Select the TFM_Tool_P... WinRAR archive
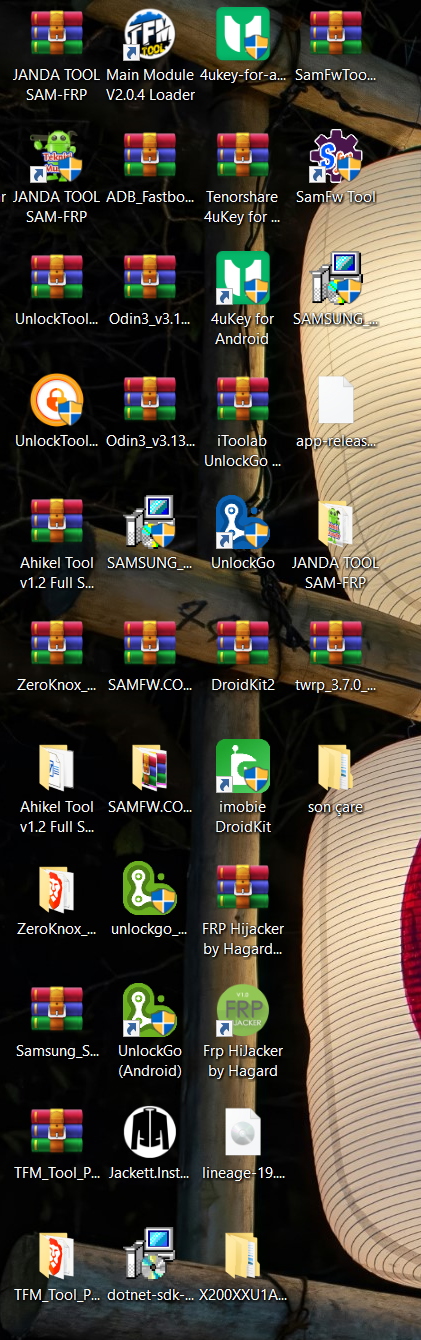Viewport: 421px width, 1340px height. click(x=57, y=1132)
